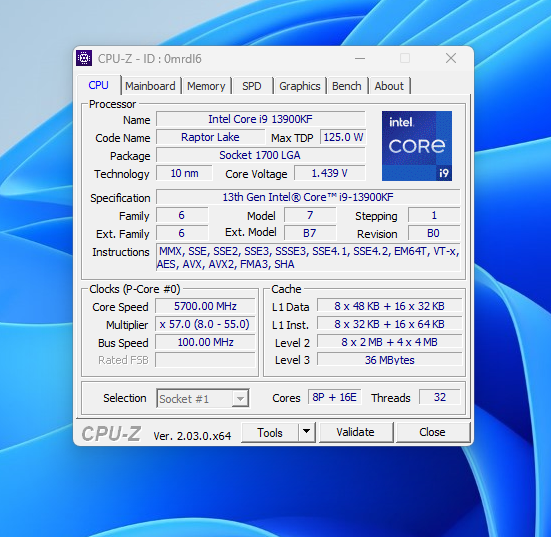Click the processor name Intel Core i9 13900KF
This screenshot has width=551, height=537.
(x=260, y=119)
